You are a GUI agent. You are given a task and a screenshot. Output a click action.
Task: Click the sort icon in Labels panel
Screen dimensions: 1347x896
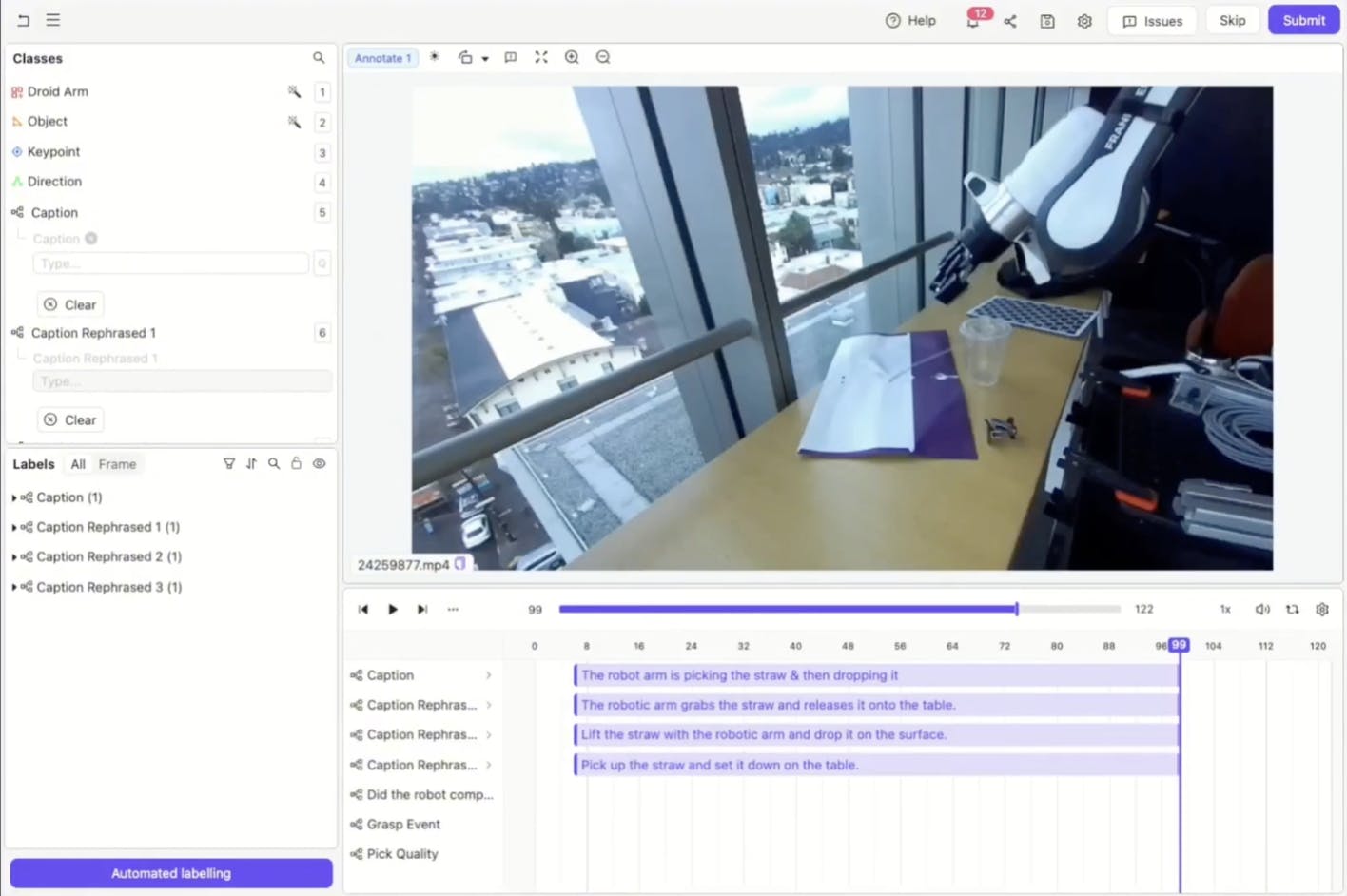[251, 463]
